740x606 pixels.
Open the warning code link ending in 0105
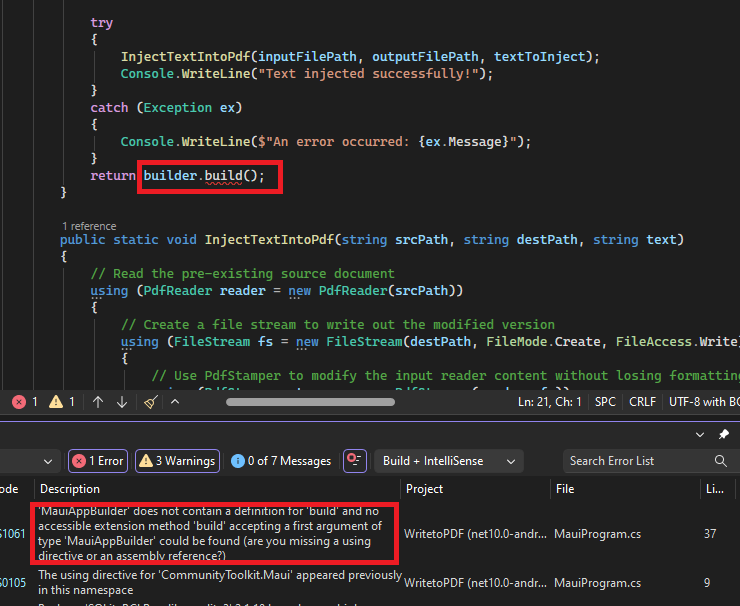tap(13, 582)
